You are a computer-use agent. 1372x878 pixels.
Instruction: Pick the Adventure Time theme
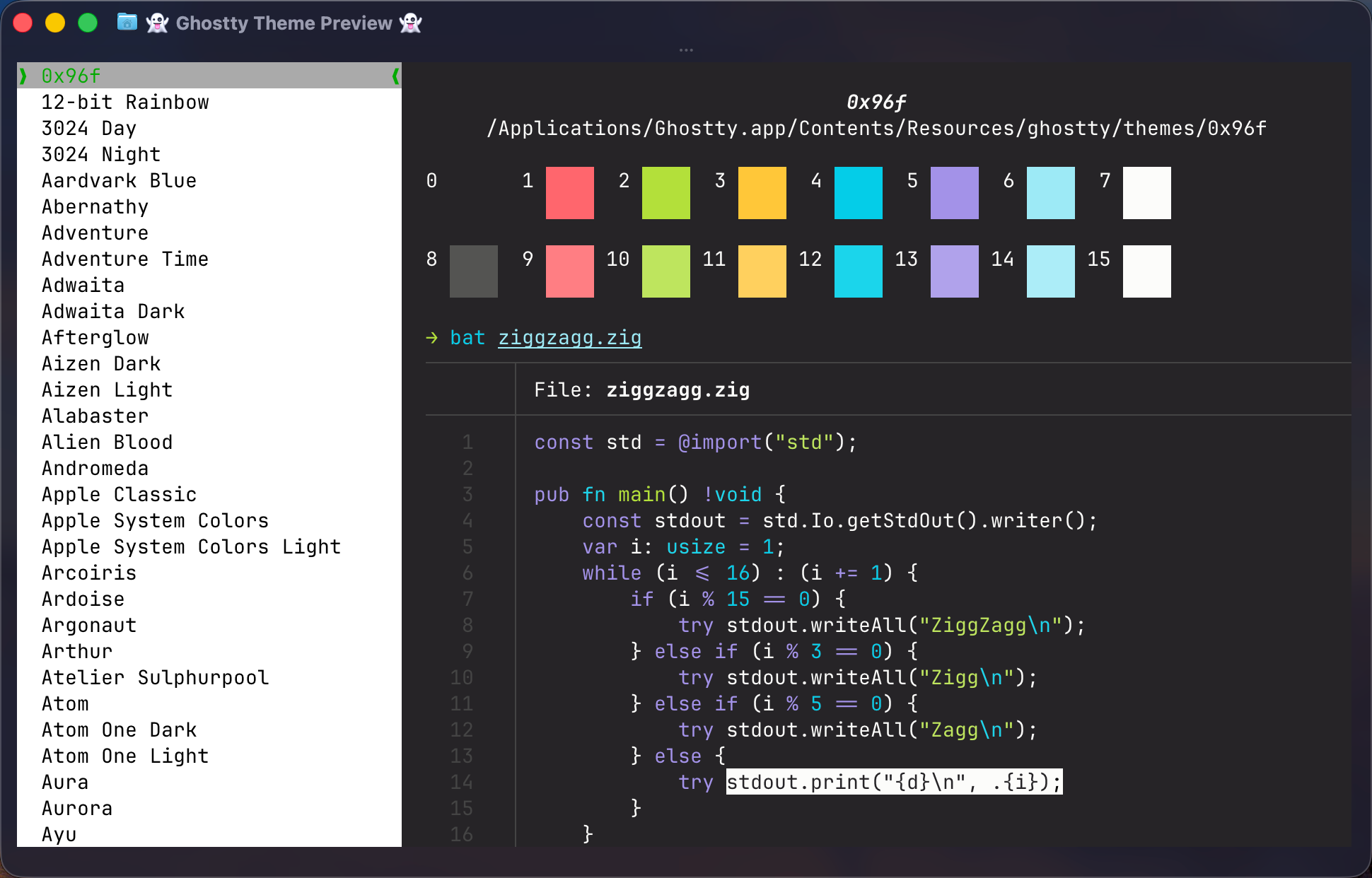pyautogui.click(x=209, y=259)
